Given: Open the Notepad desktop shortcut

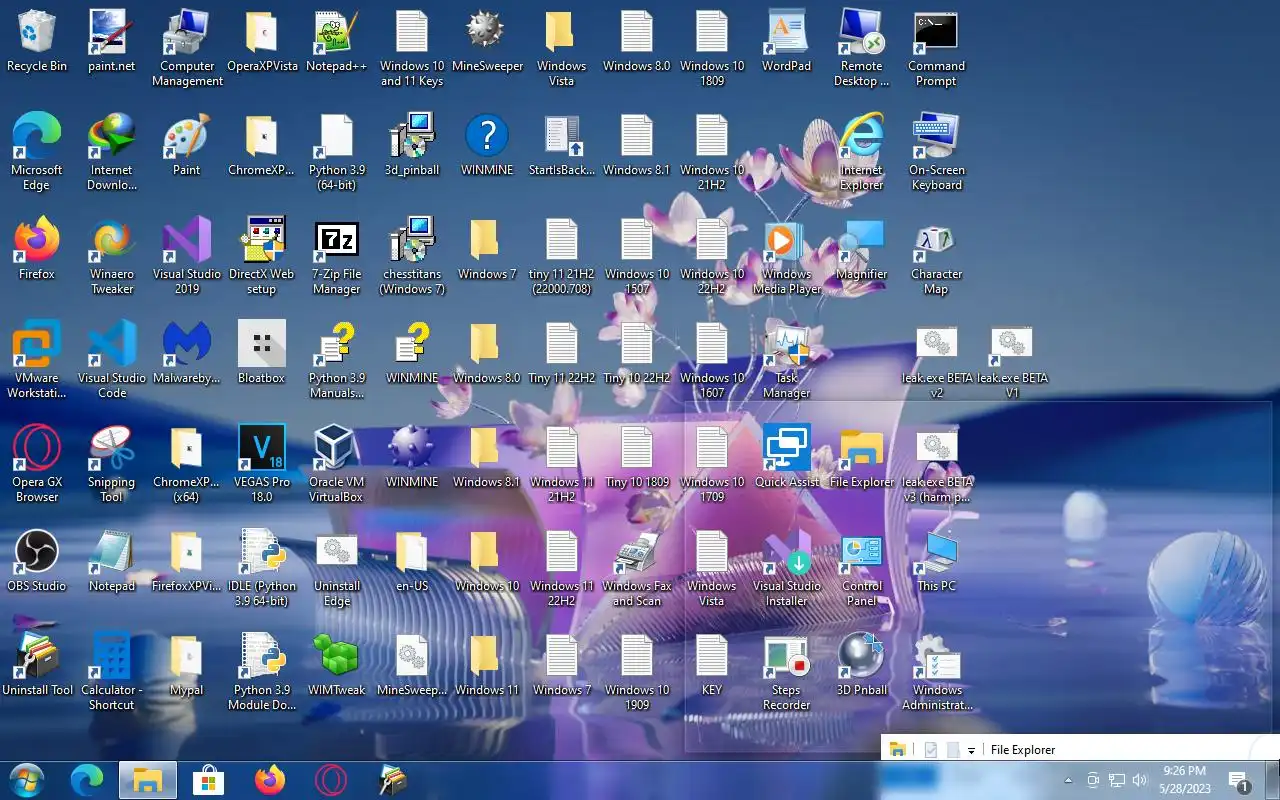Looking at the screenshot, I should [112, 561].
